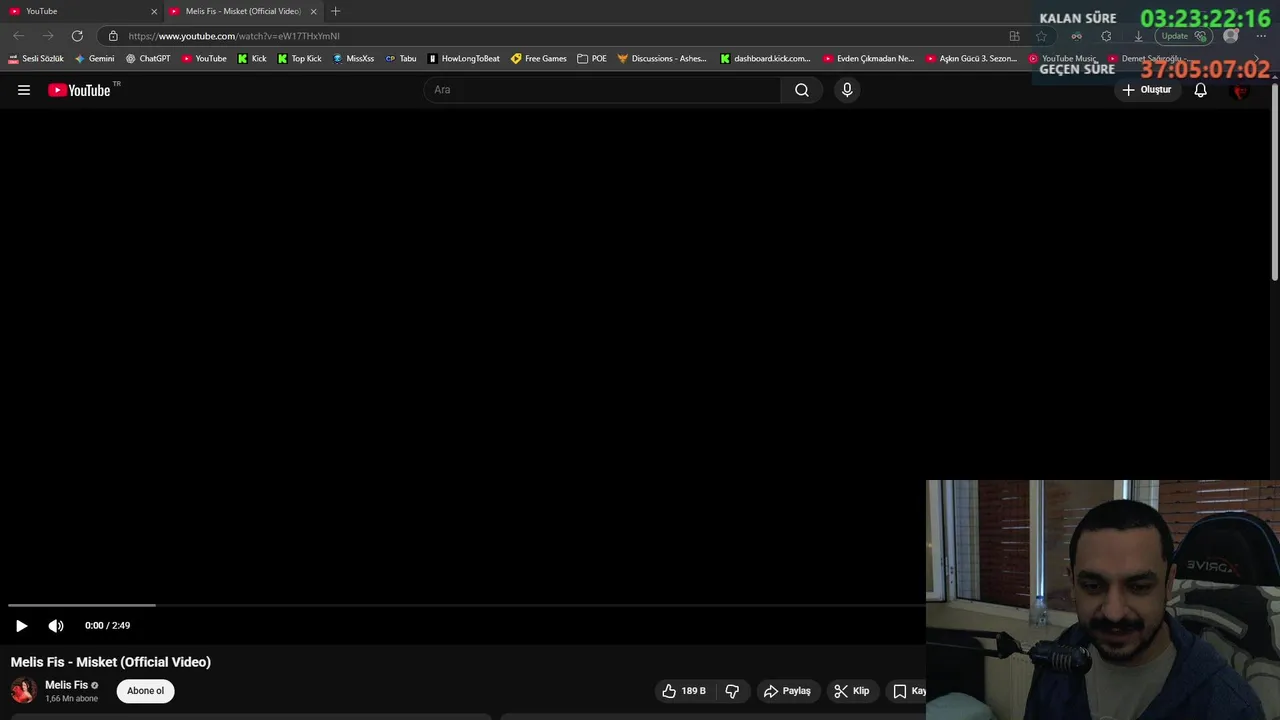This screenshot has width=1280, height=720.
Task: Close the Melis Fis - Misket tab
Action: 313,11
